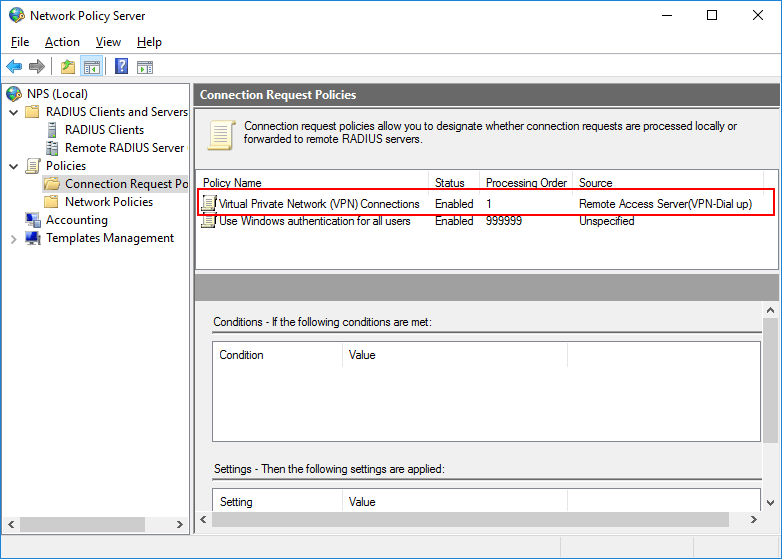Open the View menu
This screenshot has width=782, height=559.
click(x=108, y=42)
